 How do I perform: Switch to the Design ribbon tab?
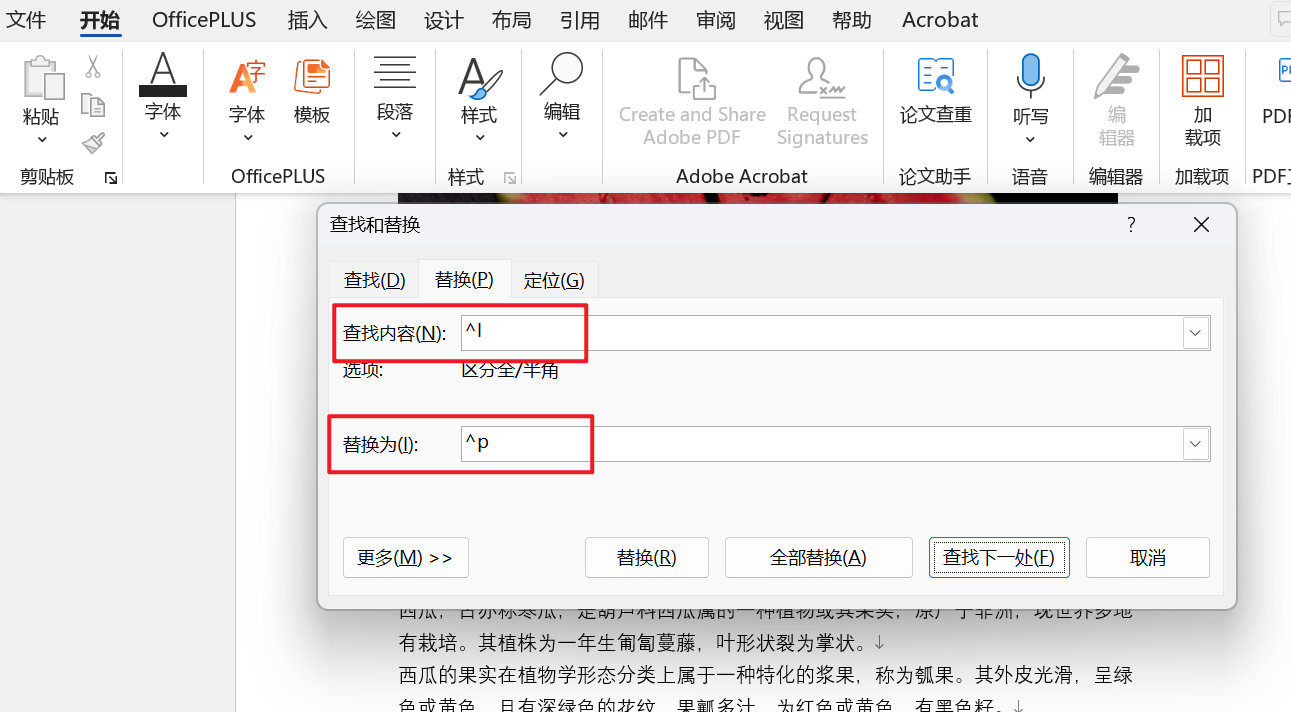click(443, 20)
